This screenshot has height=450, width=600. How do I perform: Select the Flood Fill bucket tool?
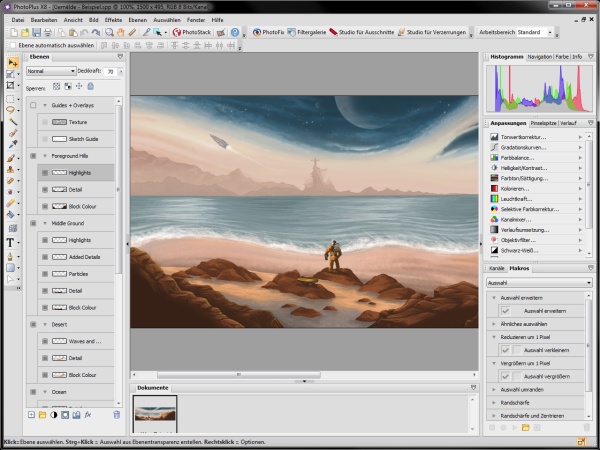(10, 215)
